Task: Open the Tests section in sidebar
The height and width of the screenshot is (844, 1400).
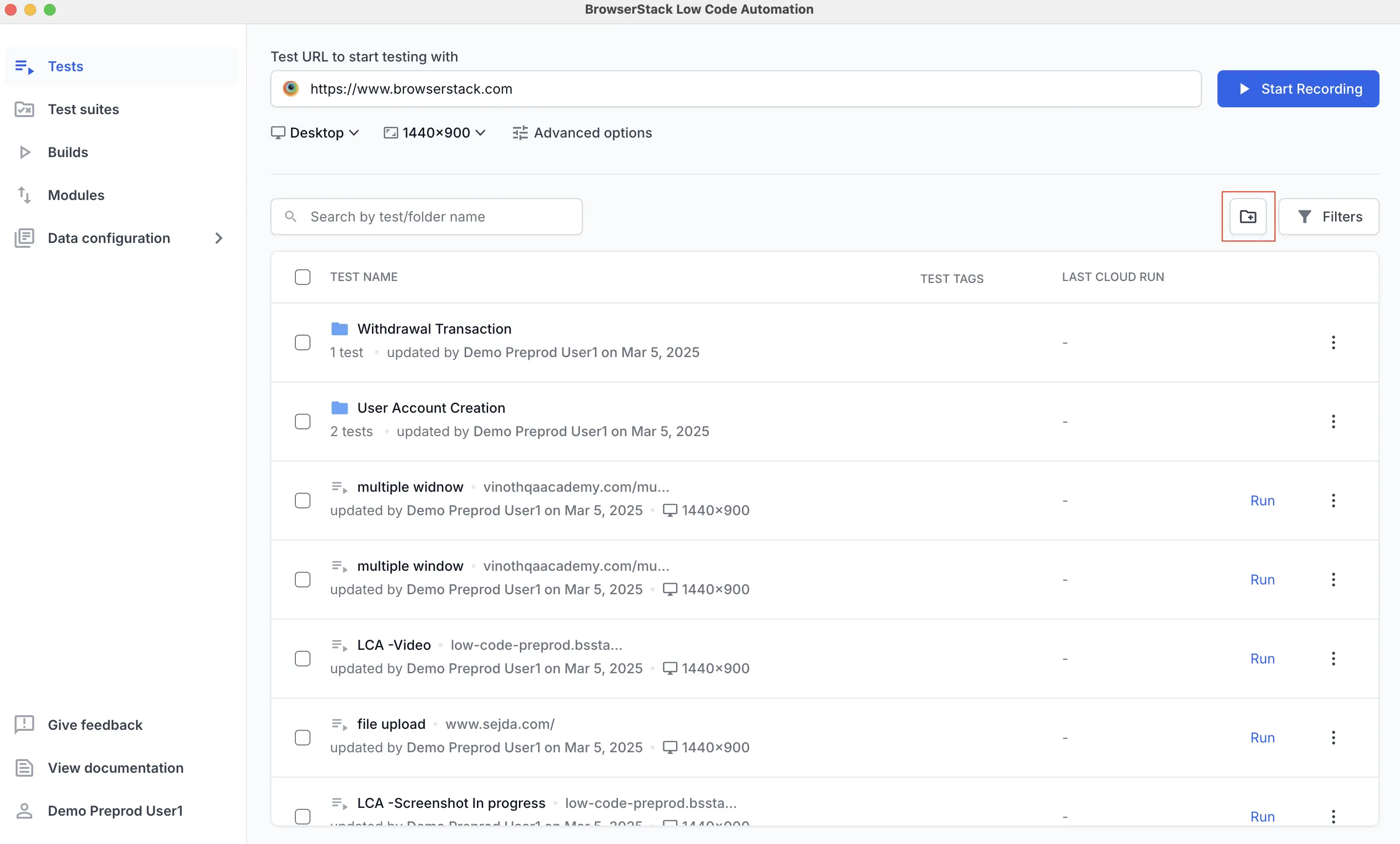Action: pos(122,66)
